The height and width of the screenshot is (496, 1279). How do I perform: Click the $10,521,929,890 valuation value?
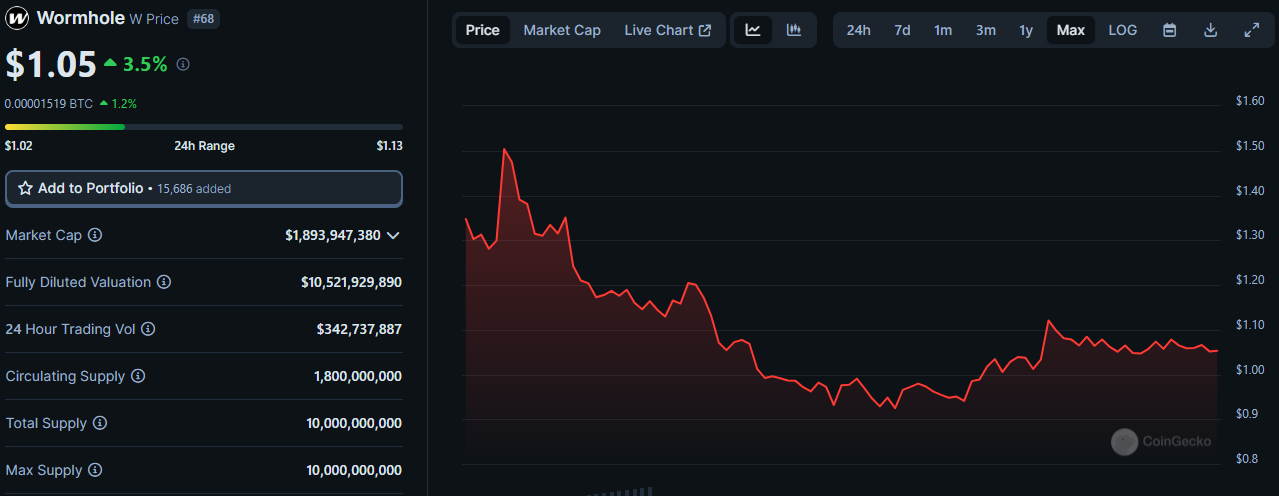[x=351, y=282]
